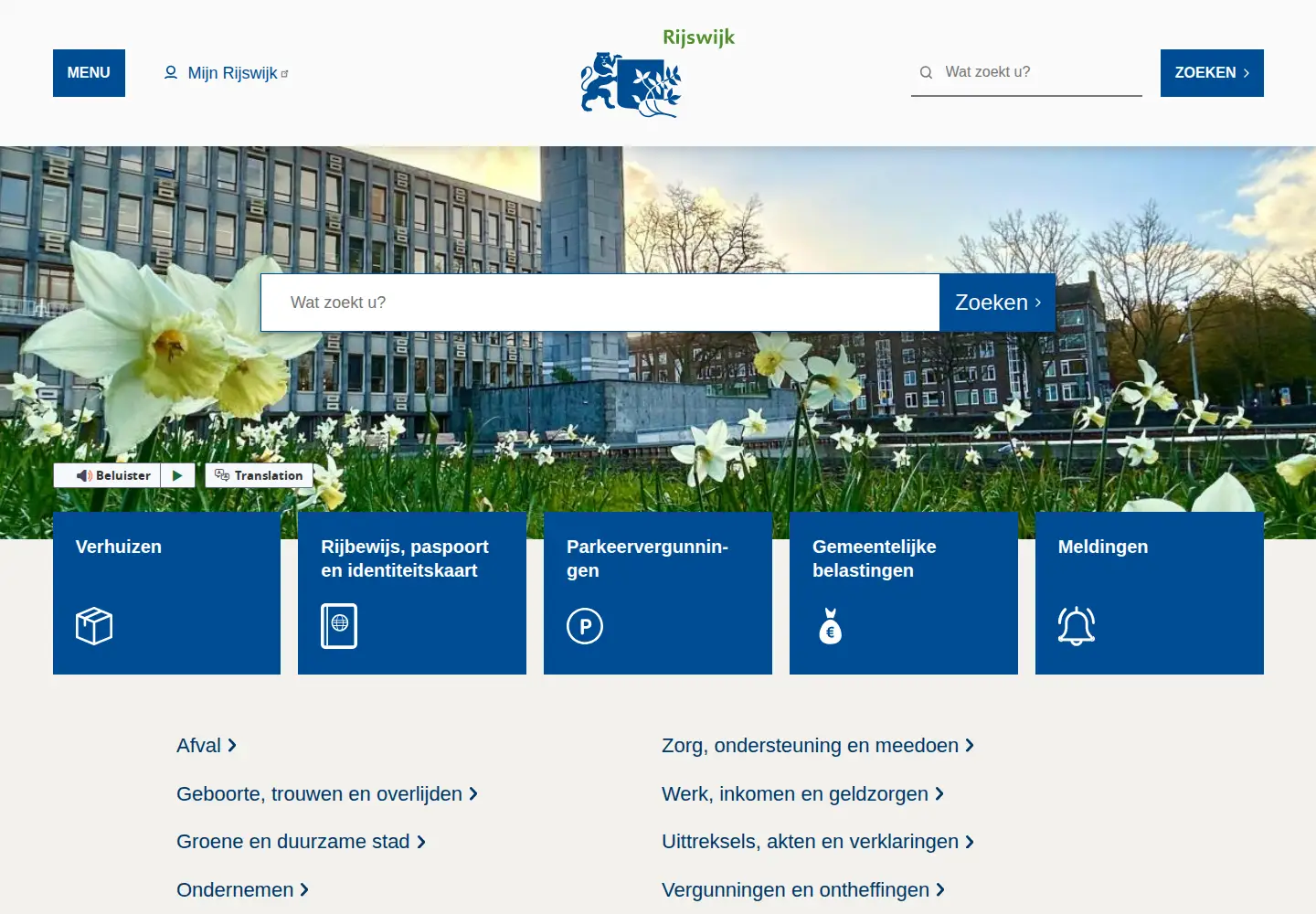
Task: Click the user icon beside Mijn Rijswijk
Action: point(171,72)
